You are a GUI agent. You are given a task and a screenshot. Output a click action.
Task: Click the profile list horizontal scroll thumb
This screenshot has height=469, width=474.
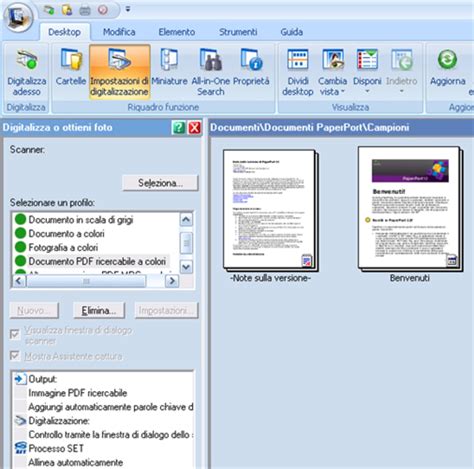[86, 281]
